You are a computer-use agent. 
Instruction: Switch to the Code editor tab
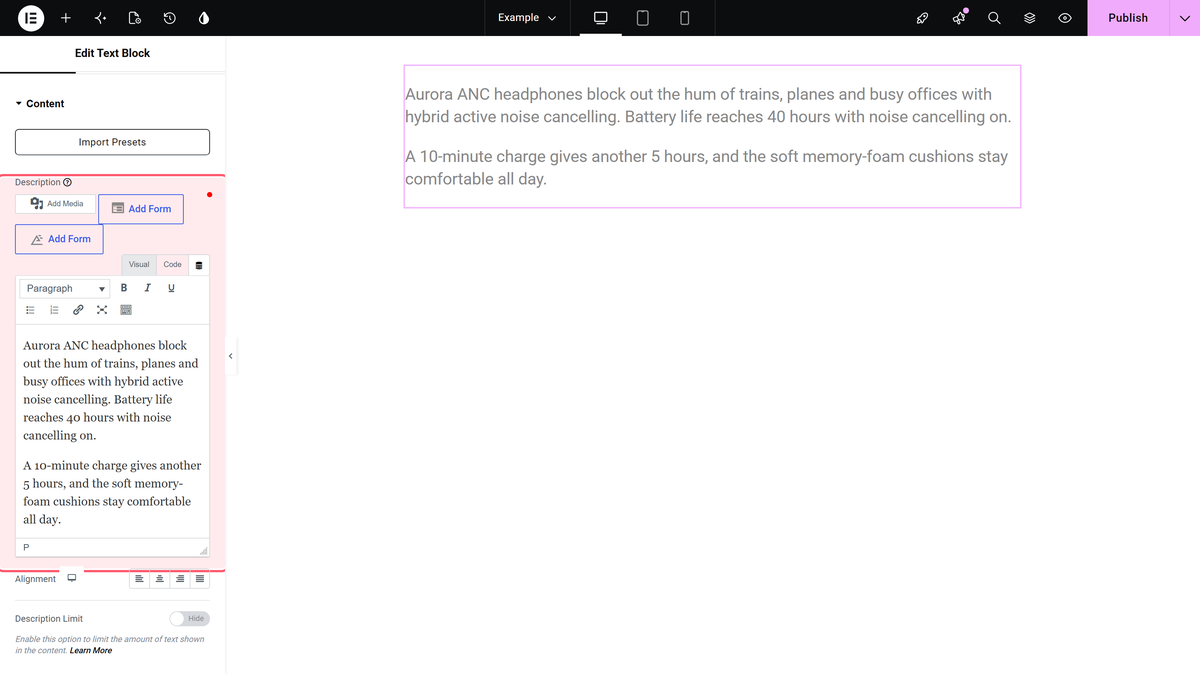[173, 265]
